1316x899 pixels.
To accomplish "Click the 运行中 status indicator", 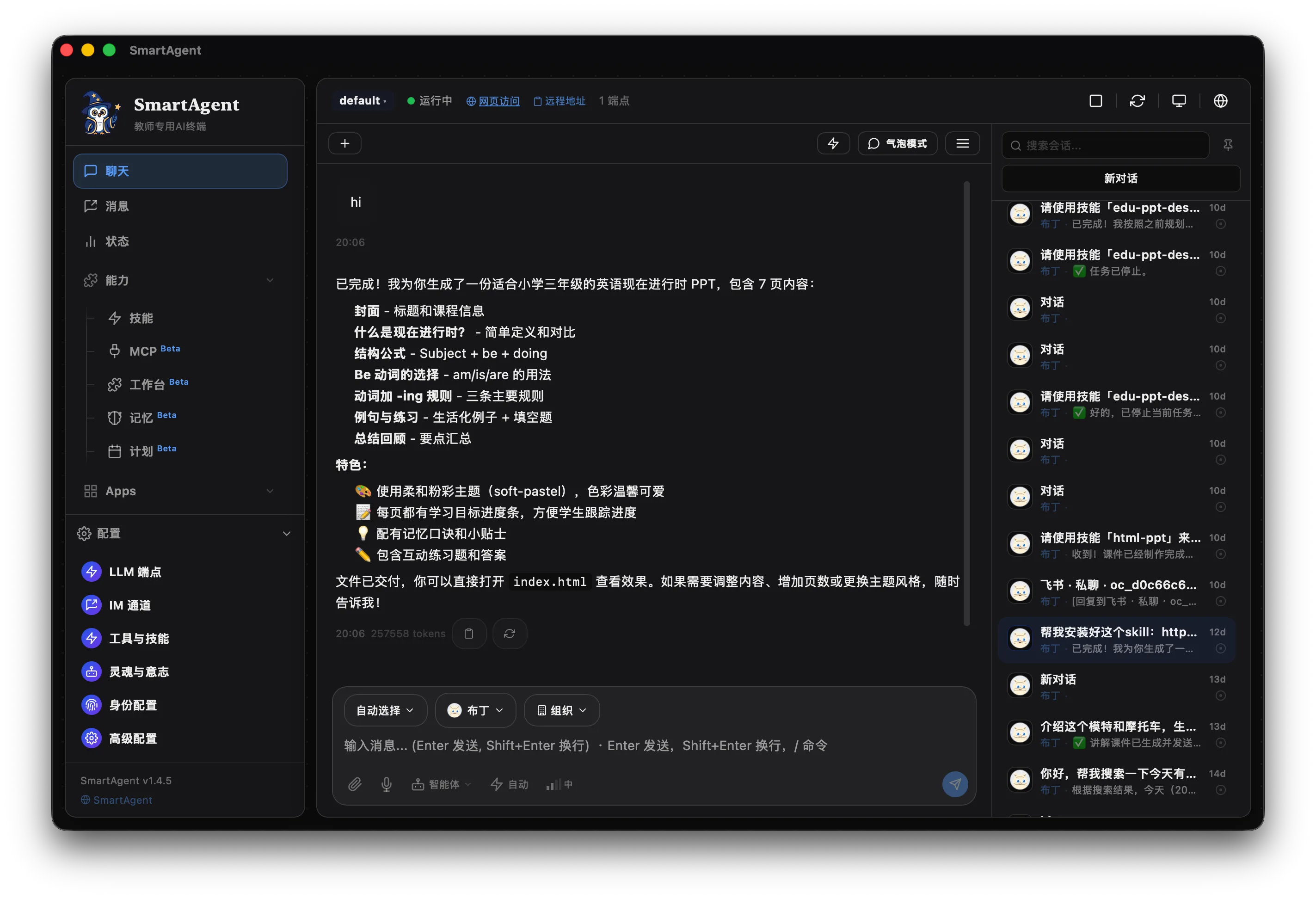I will tap(430, 101).
